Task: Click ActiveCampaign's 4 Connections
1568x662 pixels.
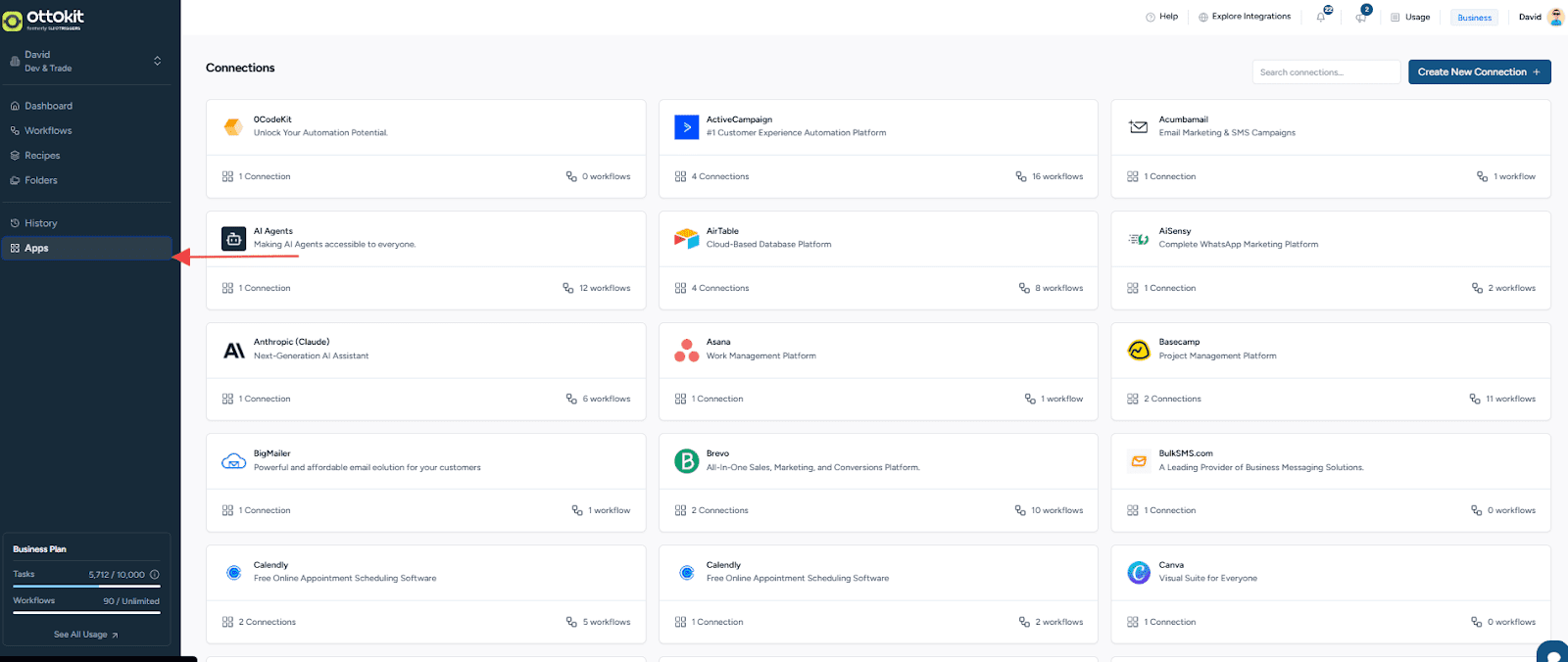Action: 712,177
